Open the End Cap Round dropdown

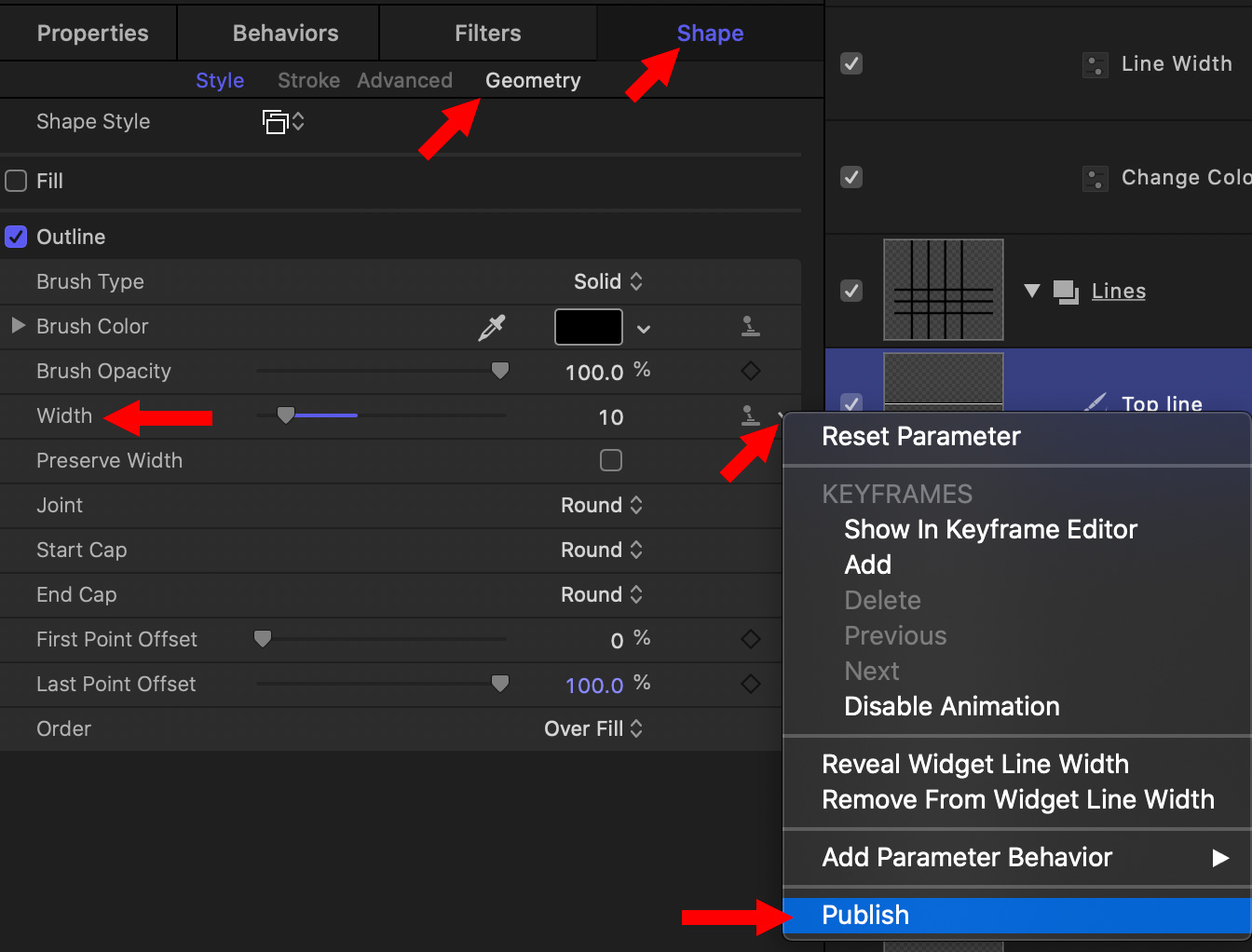click(602, 594)
